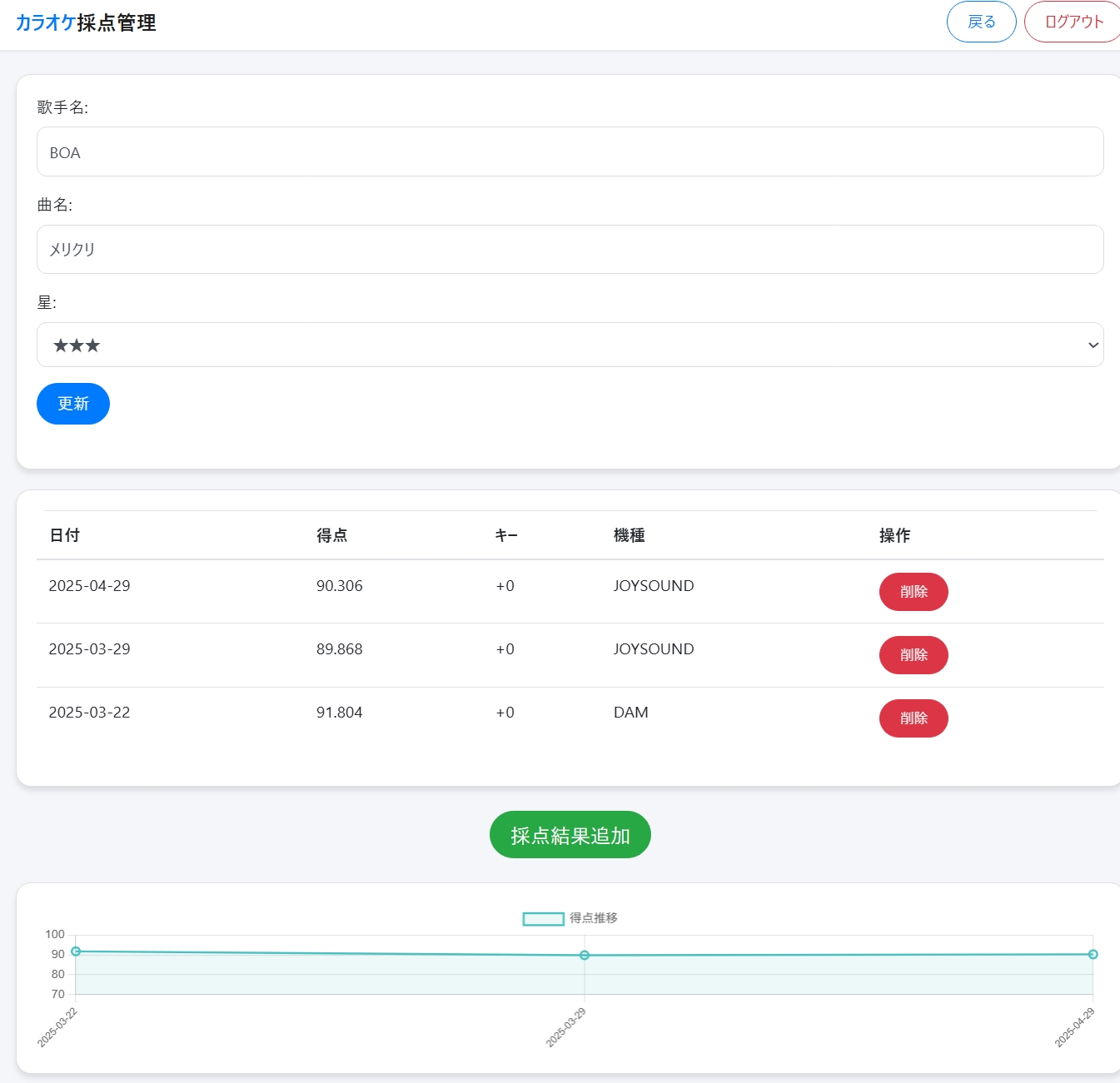This screenshot has width=1120, height=1083.
Task: Click the last chart point for 2025-04-29
Action: pos(1093,955)
